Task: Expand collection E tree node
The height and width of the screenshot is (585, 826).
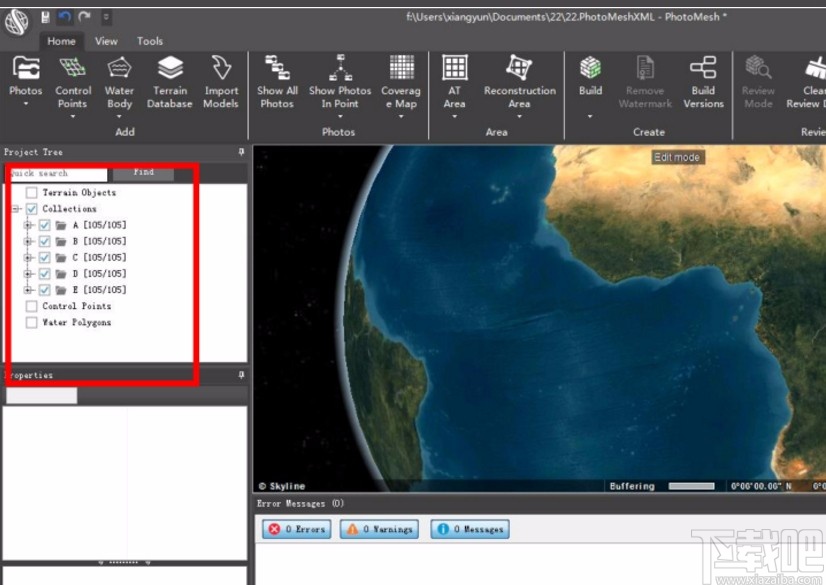Action: click(x=28, y=290)
